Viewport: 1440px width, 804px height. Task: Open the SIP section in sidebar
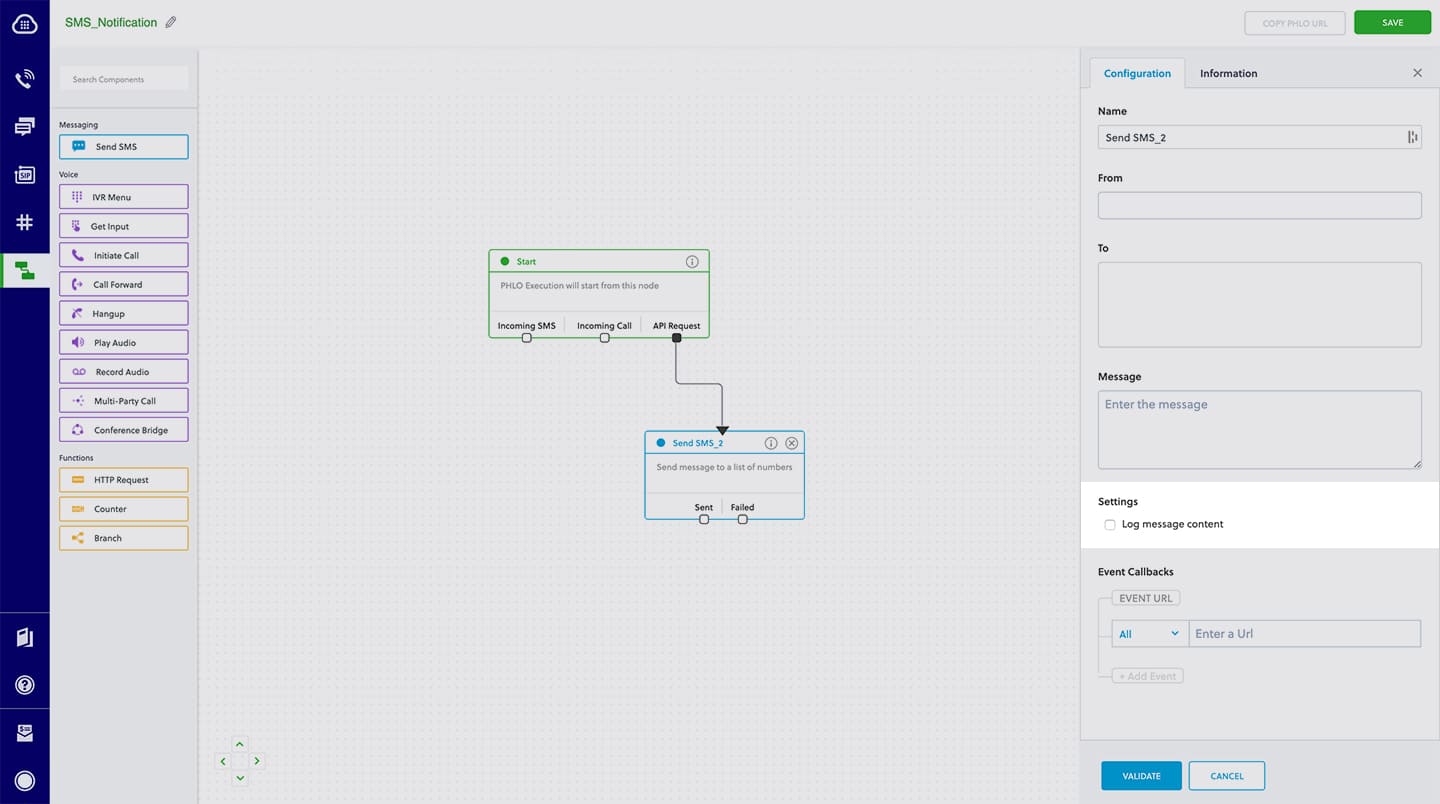point(25,175)
